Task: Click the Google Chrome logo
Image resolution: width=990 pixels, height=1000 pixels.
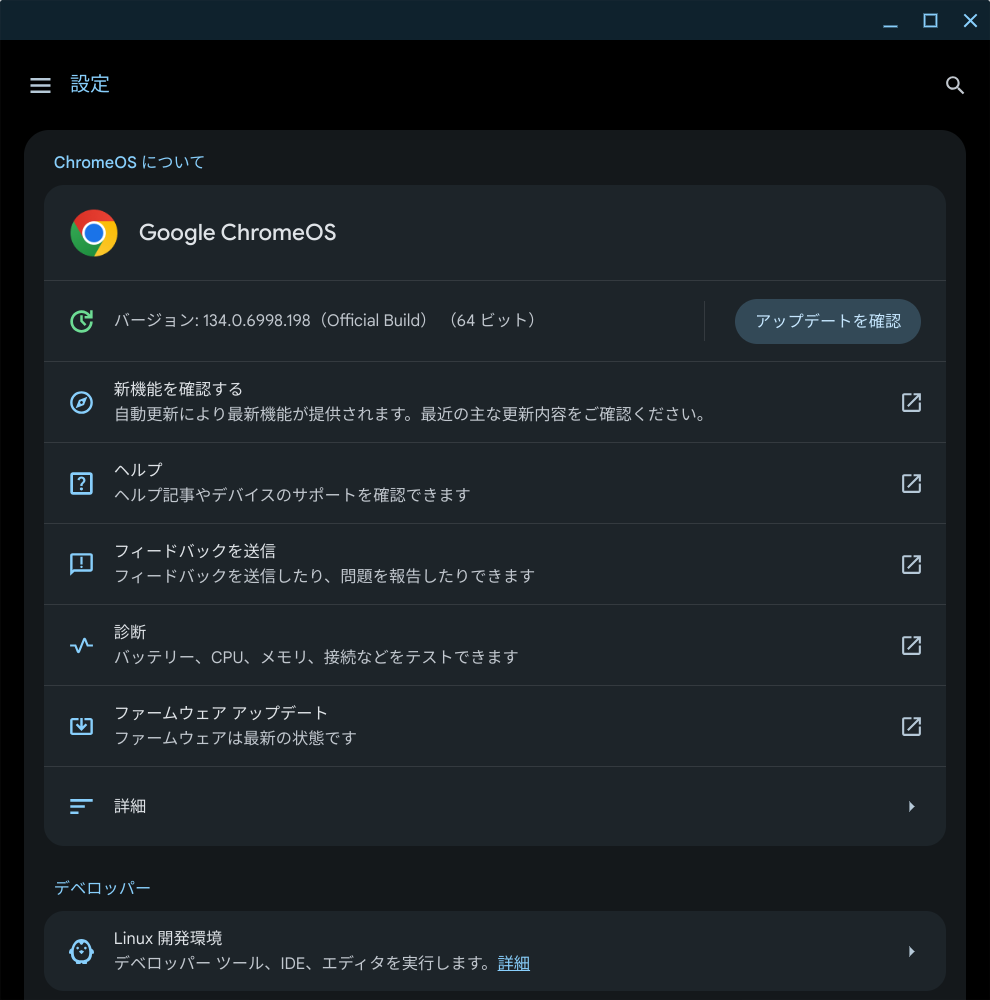Action: click(94, 233)
